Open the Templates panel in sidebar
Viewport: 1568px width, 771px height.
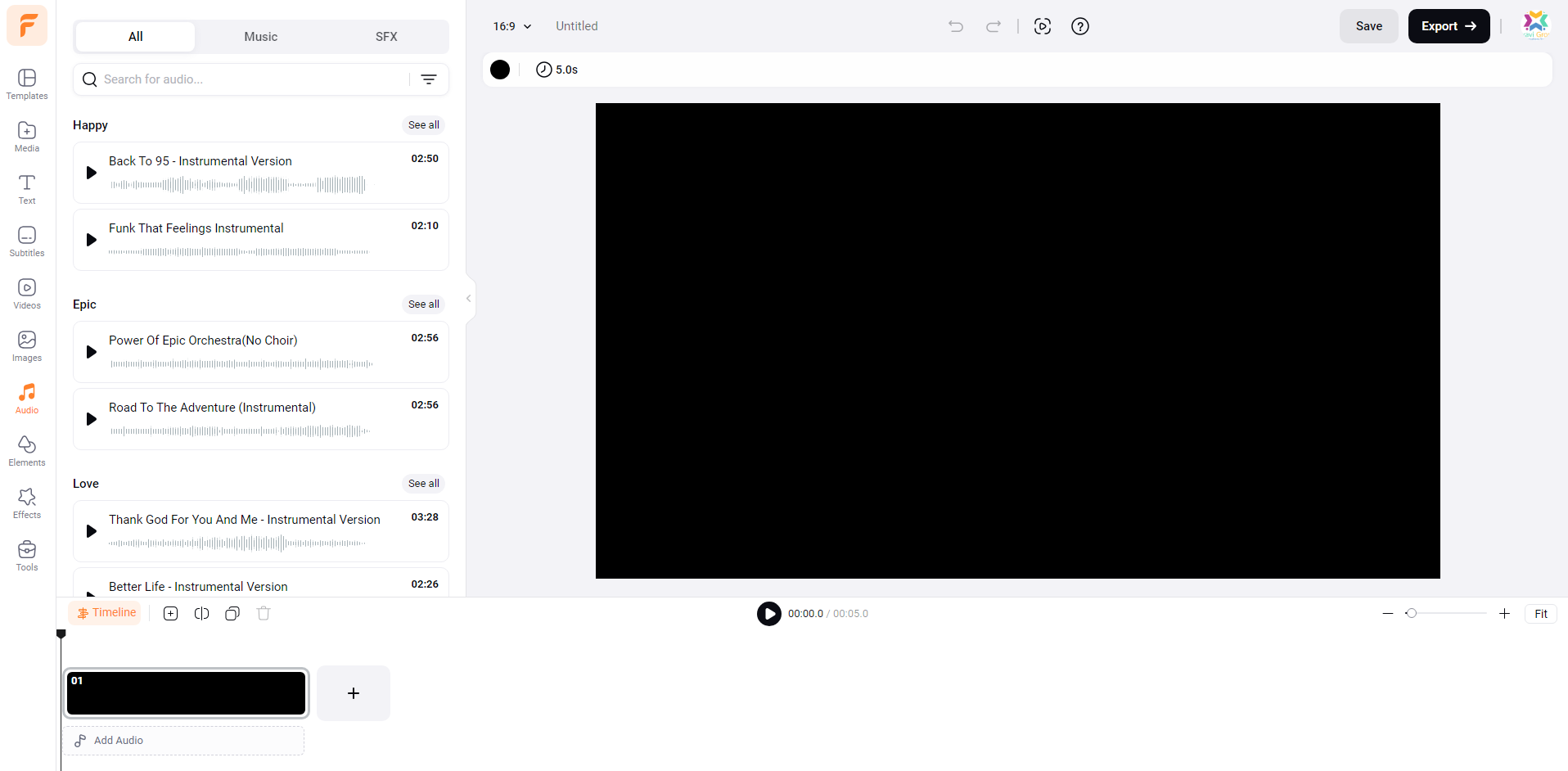27,84
